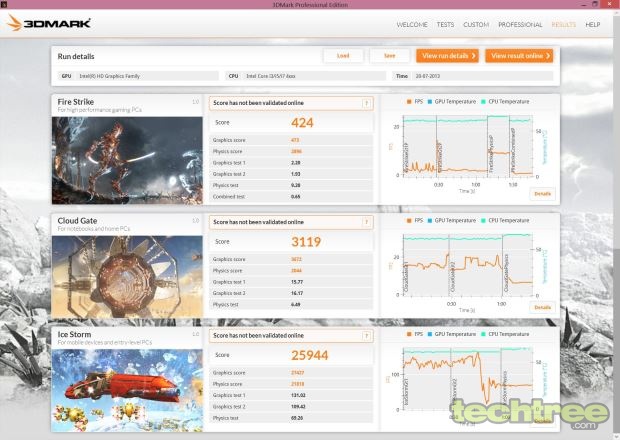Minimize the 3DMark window
This screenshot has width=620, height=440.
click(584, 4)
